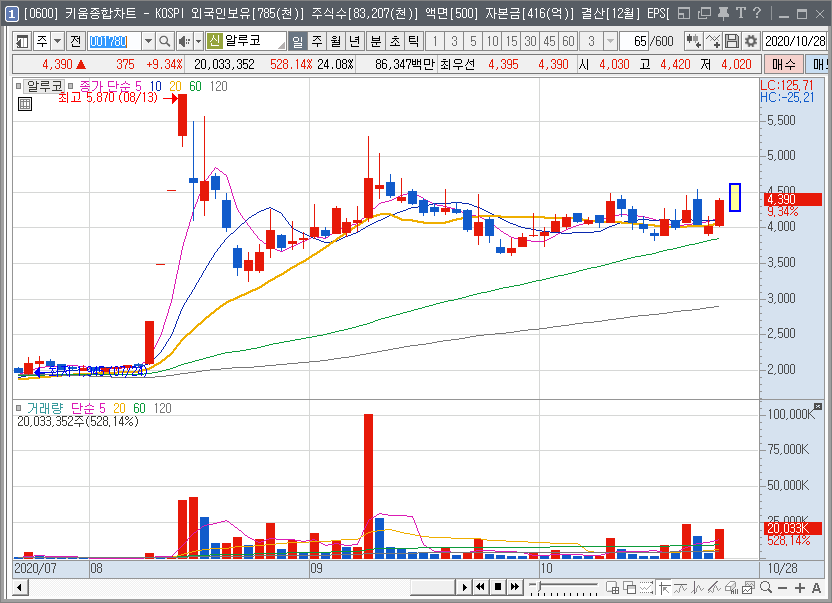Click the fast-forward button in replay controls
Screen dimensions: 832x603
click(x=515, y=587)
